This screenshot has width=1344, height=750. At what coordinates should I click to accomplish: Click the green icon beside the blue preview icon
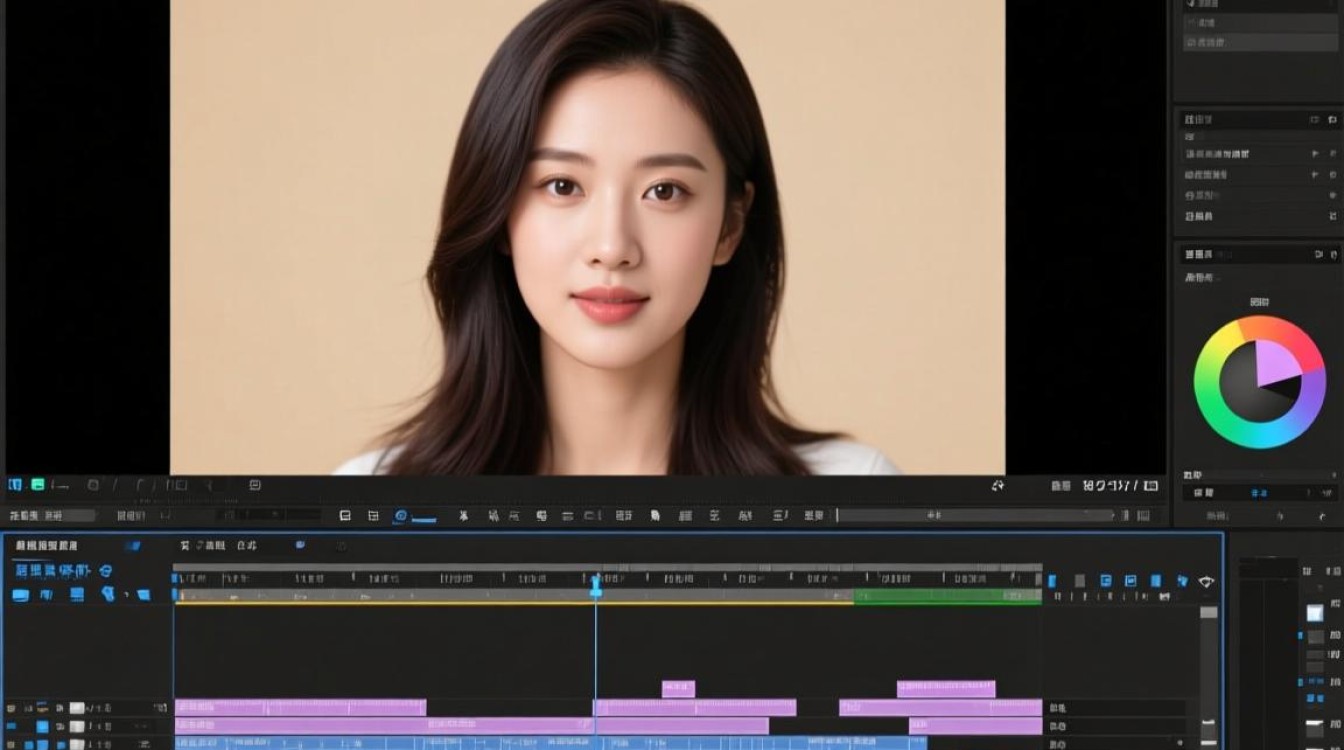tap(37, 485)
